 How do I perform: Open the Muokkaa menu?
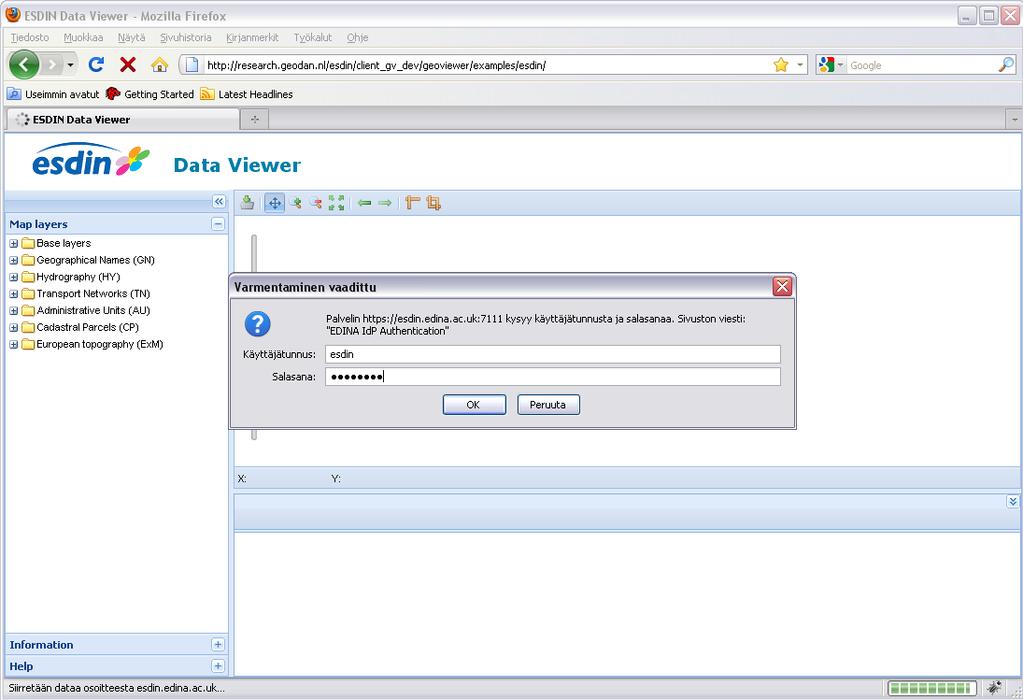[x=83, y=38]
